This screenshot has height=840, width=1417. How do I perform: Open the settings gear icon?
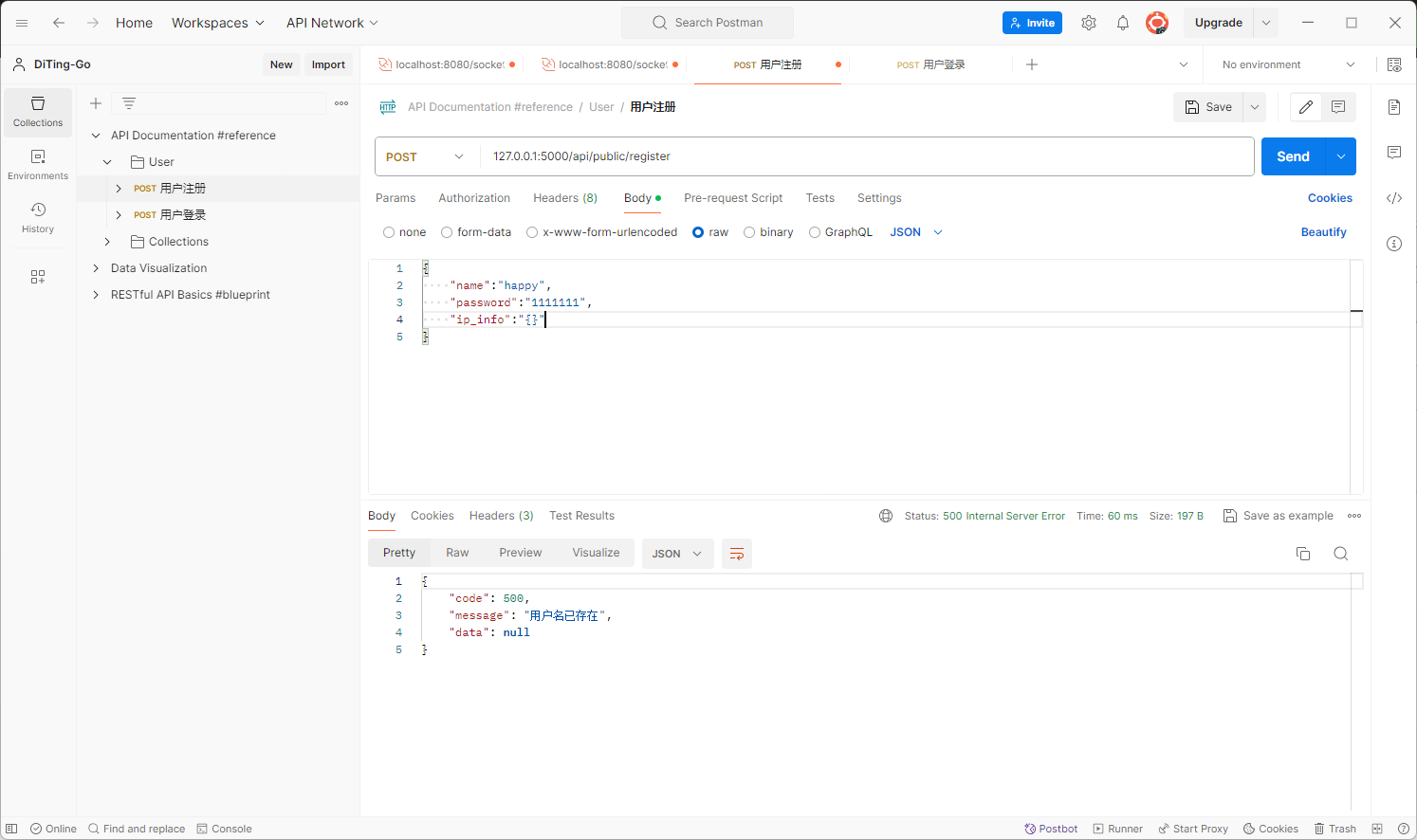click(1089, 23)
